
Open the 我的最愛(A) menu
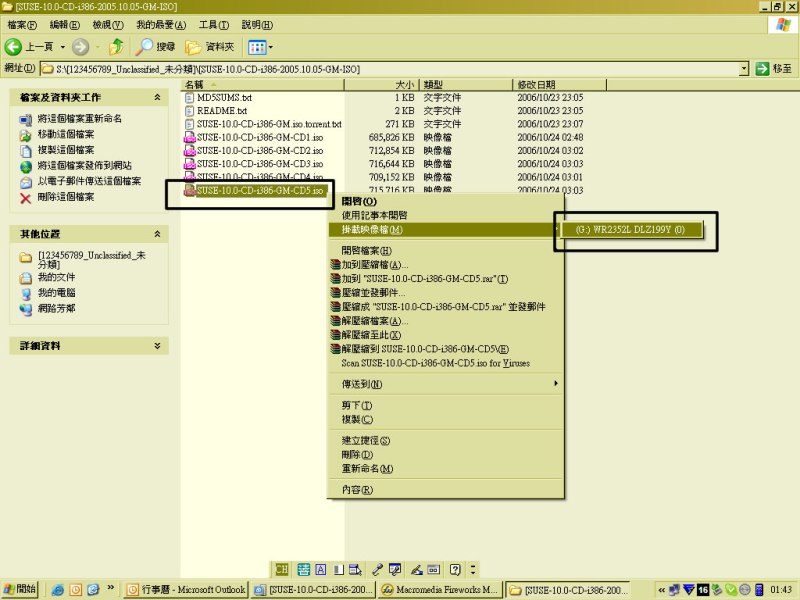pos(161,24)
